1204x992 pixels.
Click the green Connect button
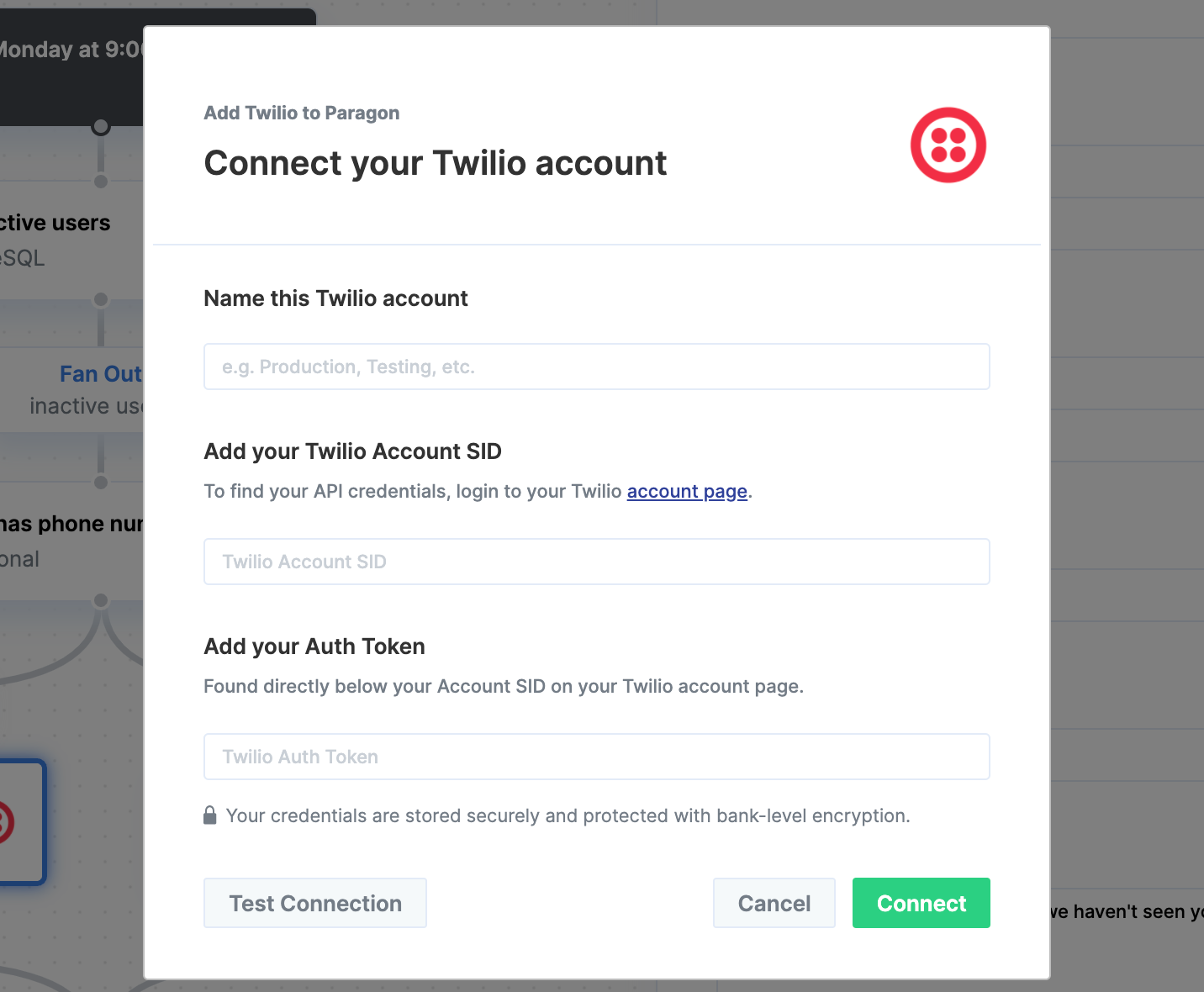(x=921, y=903)
